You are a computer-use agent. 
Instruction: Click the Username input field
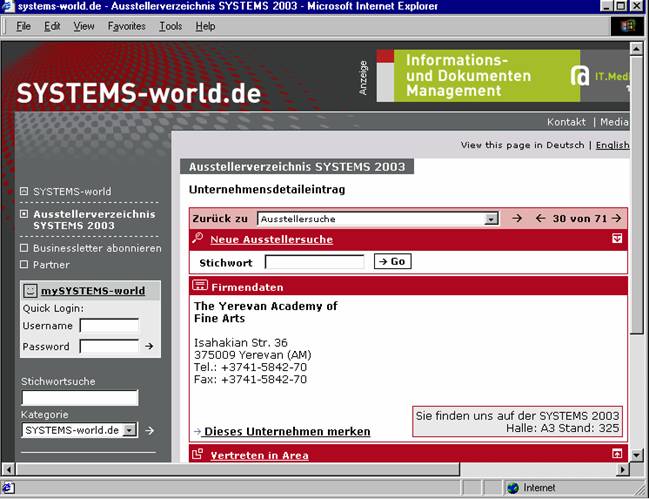(x=109, y=325)
